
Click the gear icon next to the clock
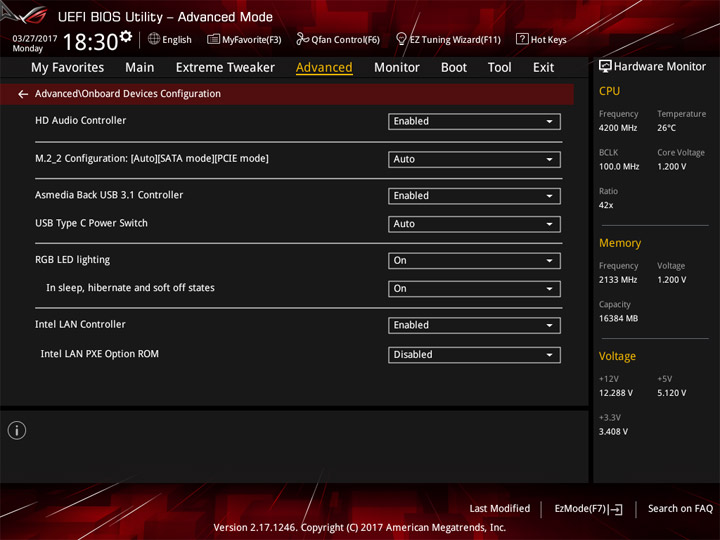point(125,36)
